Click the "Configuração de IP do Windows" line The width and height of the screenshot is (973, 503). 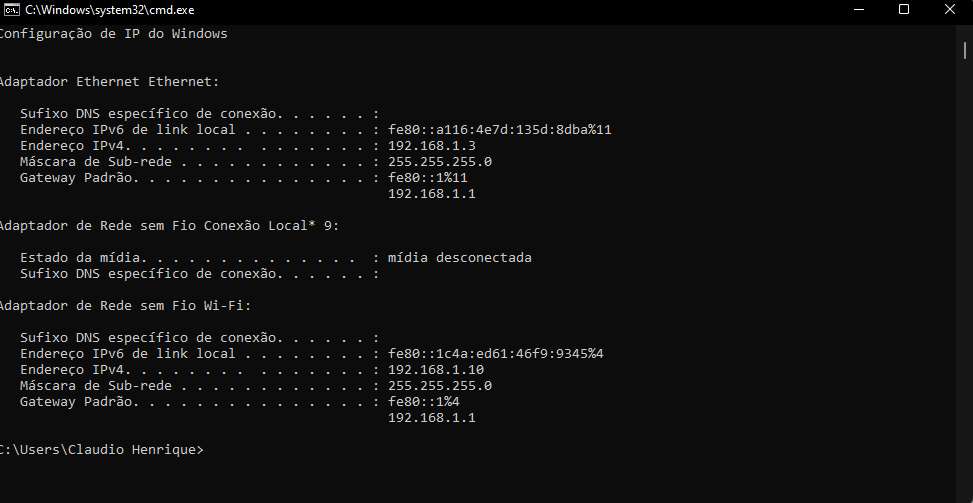[113, 33]
